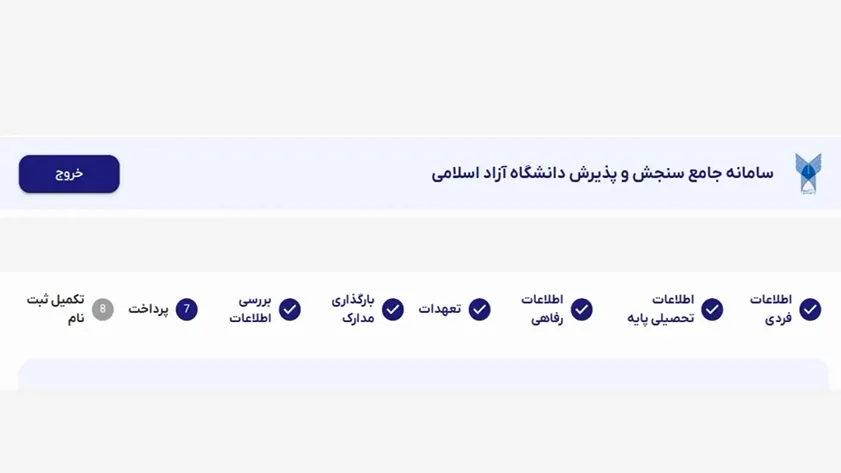This screenshot has width=841, height=473.
Task: Click checkmark icon beside اطلاعات رفاهی
Action: click(x=581, y=310)
